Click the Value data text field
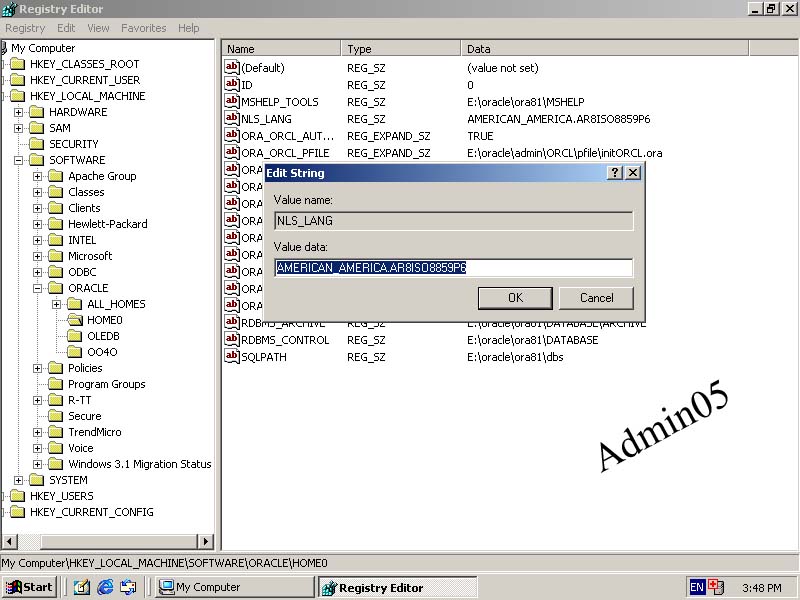 [x=453, y=268]
